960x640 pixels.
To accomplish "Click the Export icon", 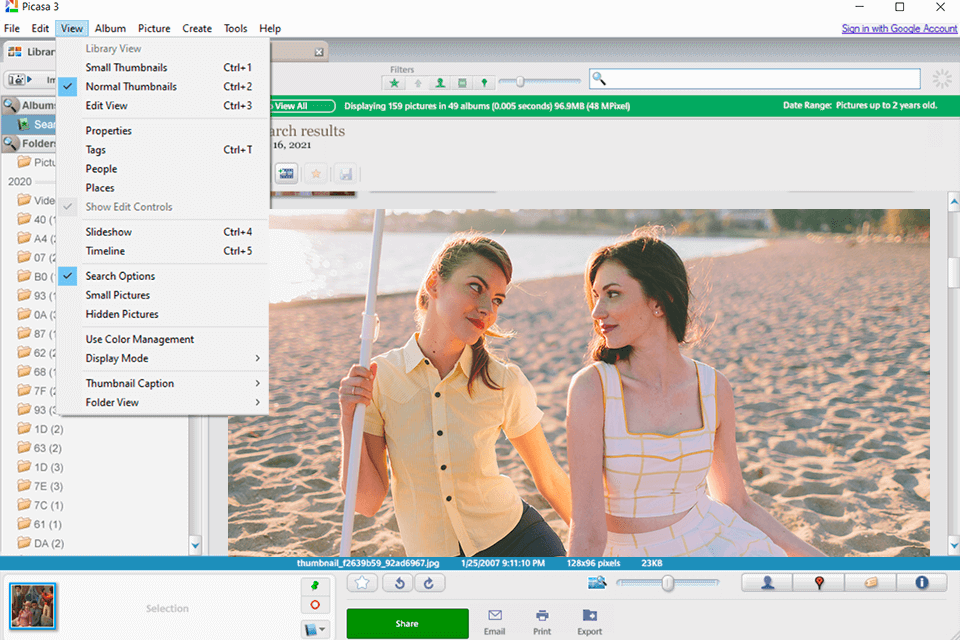I will pos(590,616).
